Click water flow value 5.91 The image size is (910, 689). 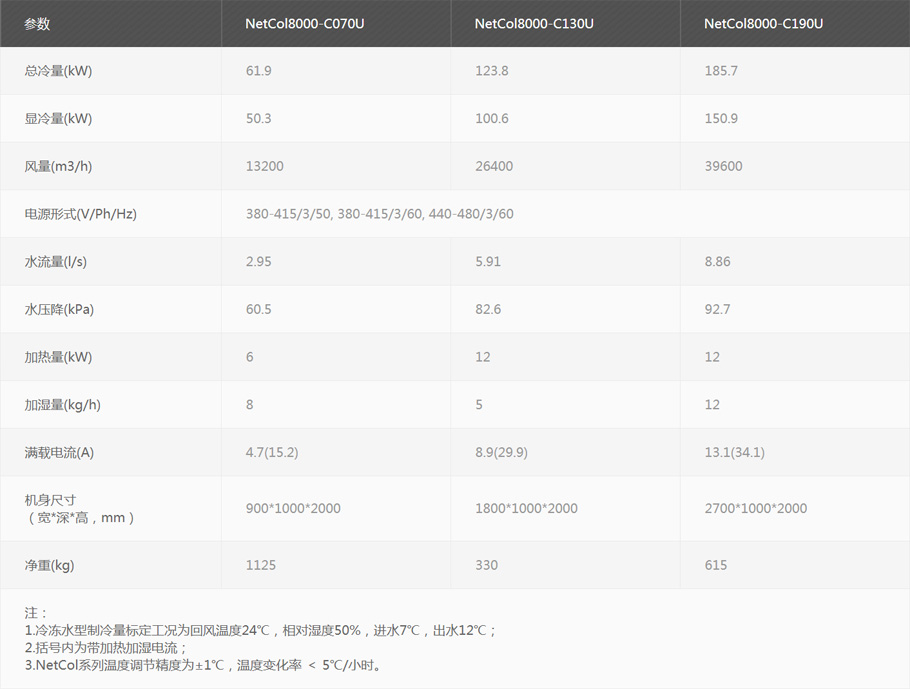pos(488,261)
